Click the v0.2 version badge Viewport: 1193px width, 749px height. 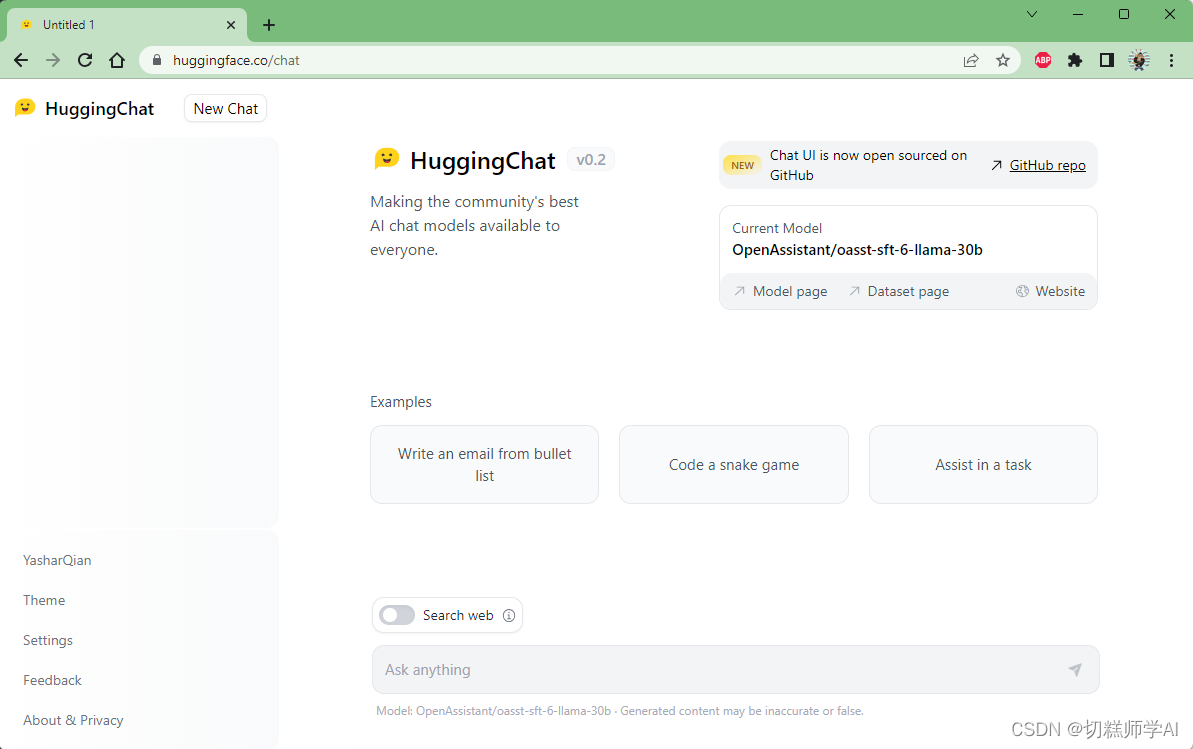coord(591,160)
